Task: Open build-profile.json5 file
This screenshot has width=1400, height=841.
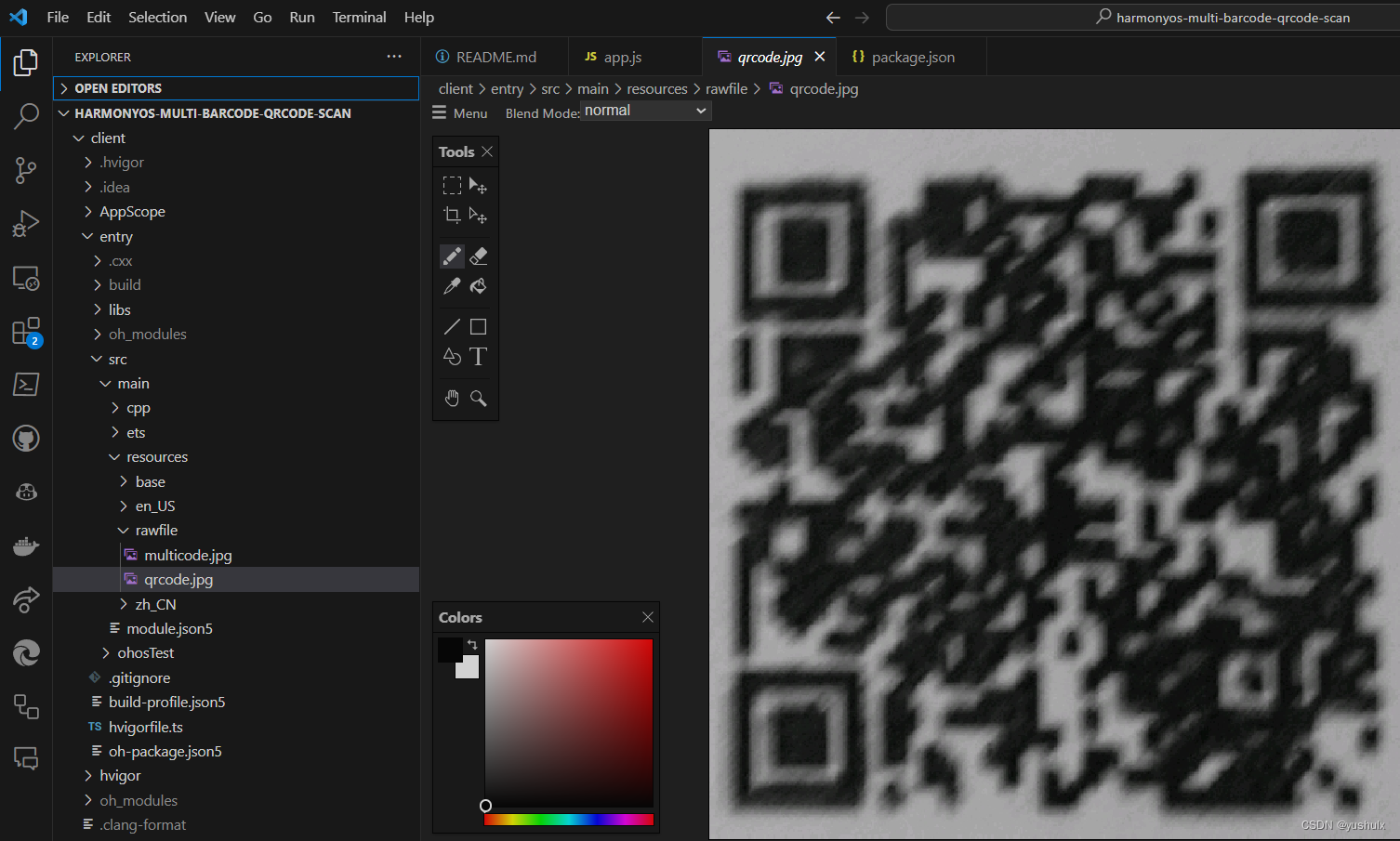Action: 236,703
